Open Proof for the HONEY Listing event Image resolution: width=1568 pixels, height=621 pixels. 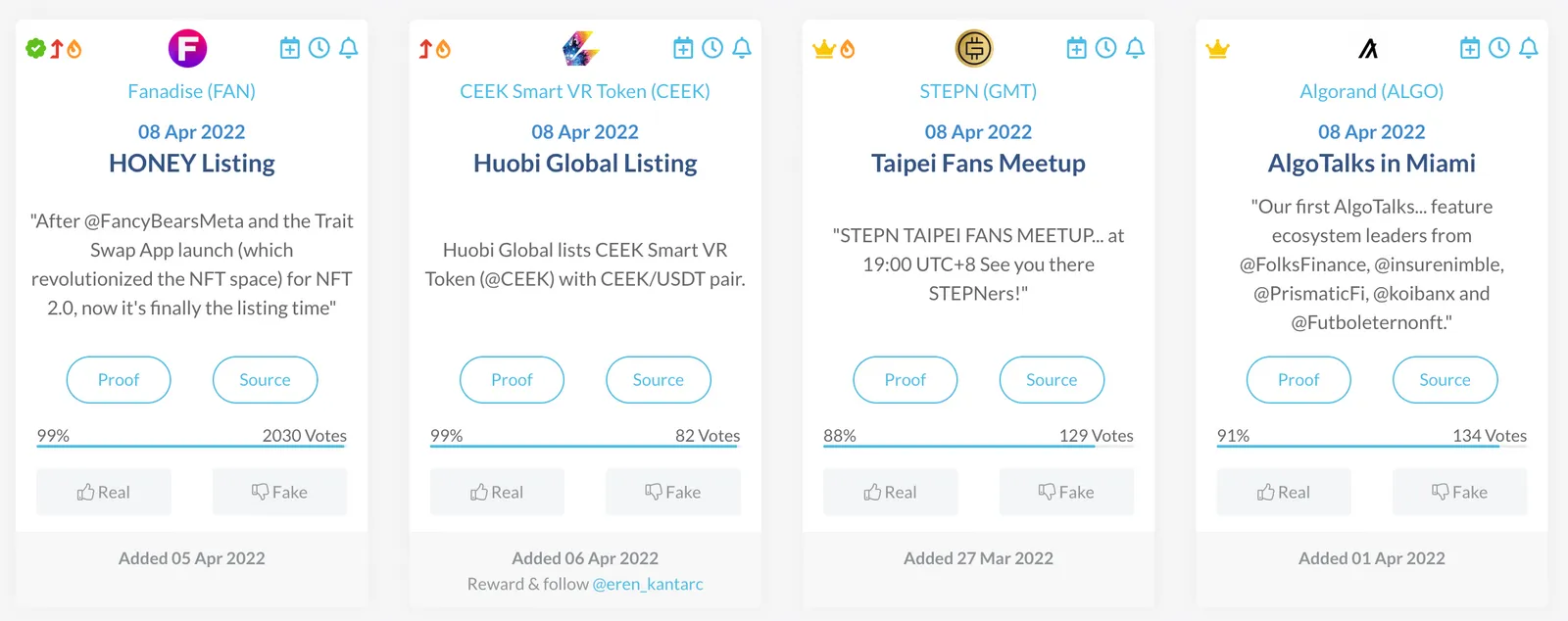(x=119, y=380)
